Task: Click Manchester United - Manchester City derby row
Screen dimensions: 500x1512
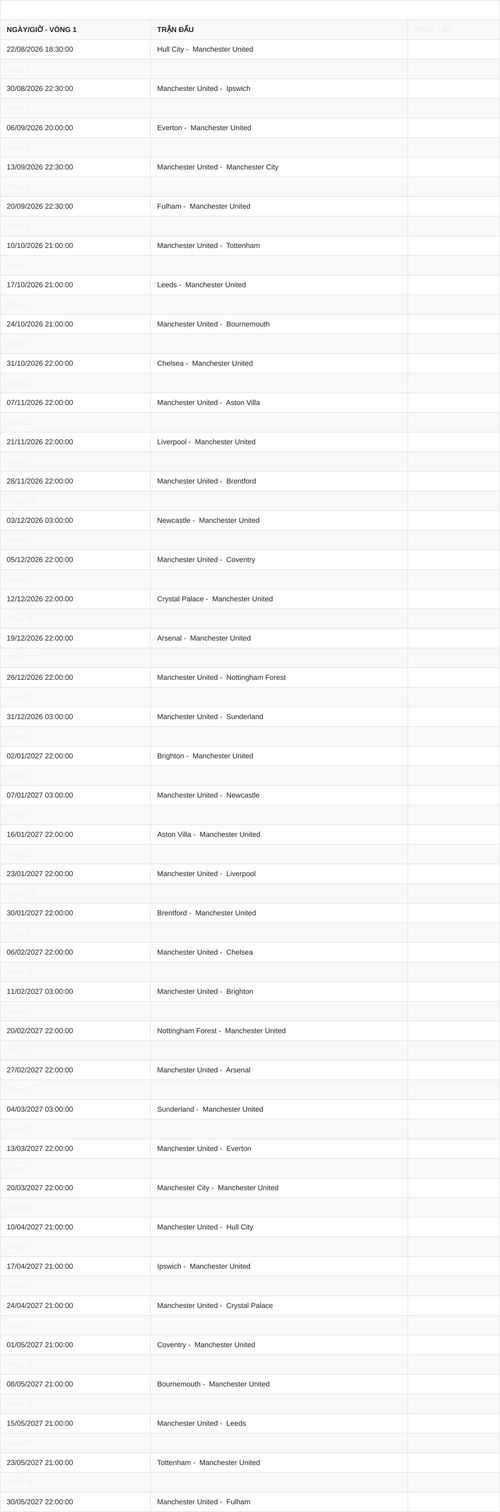Action: (x=218, y=167)
